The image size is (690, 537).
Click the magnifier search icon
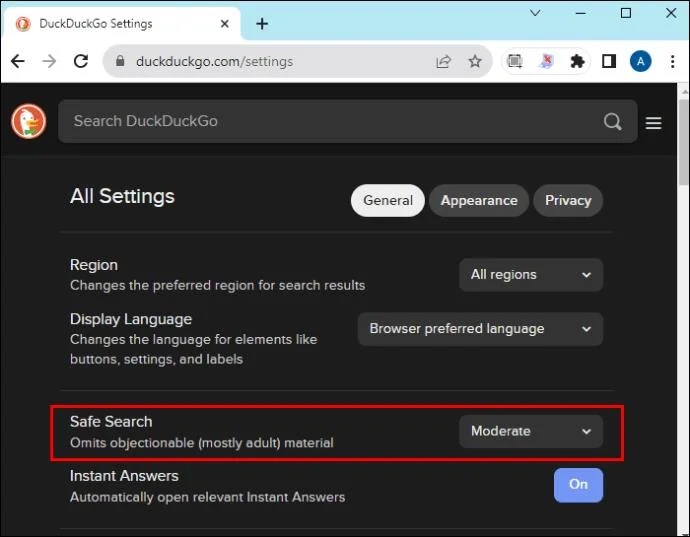tap(612, 121)
